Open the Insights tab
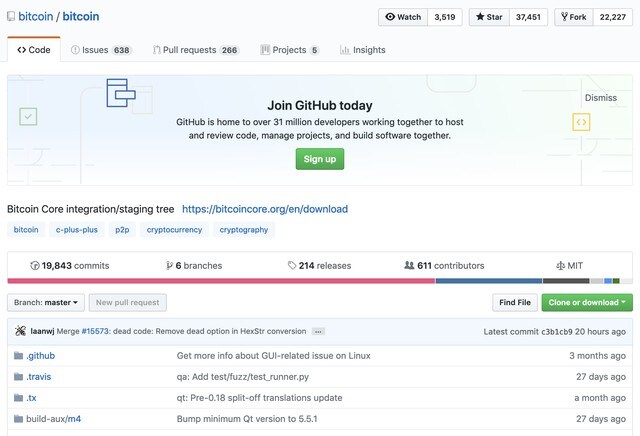640x436 pixels. coord(362,50)
